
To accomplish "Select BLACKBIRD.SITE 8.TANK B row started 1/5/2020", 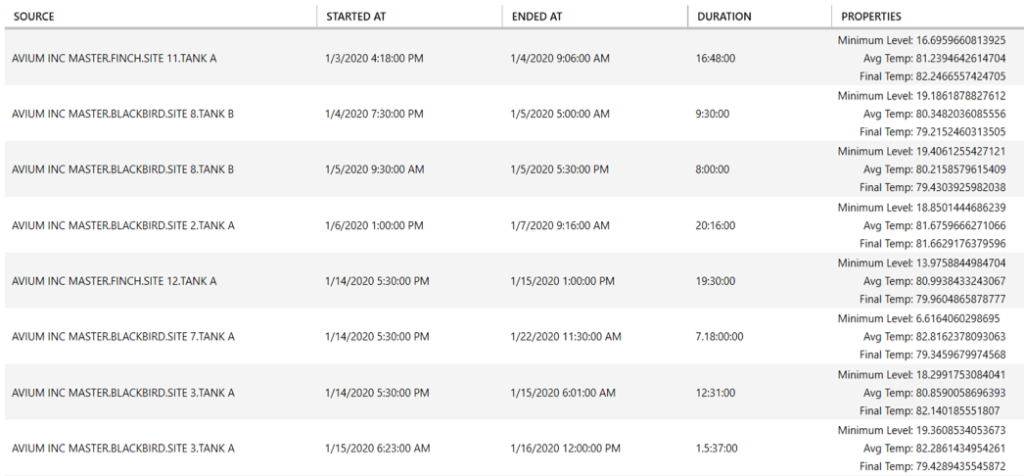I will point(512,169).
